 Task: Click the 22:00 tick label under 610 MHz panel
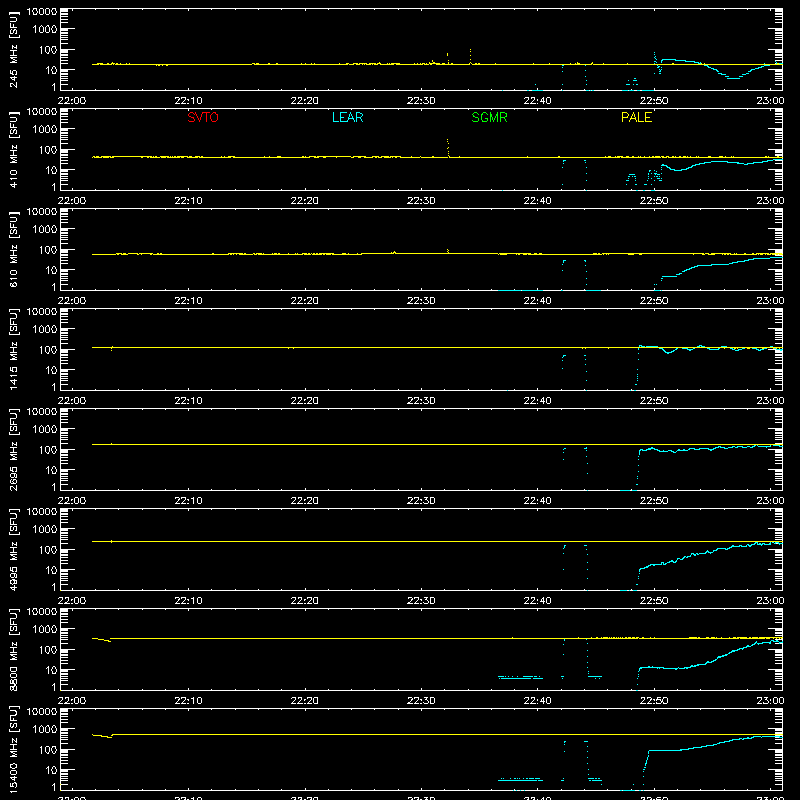72,301
